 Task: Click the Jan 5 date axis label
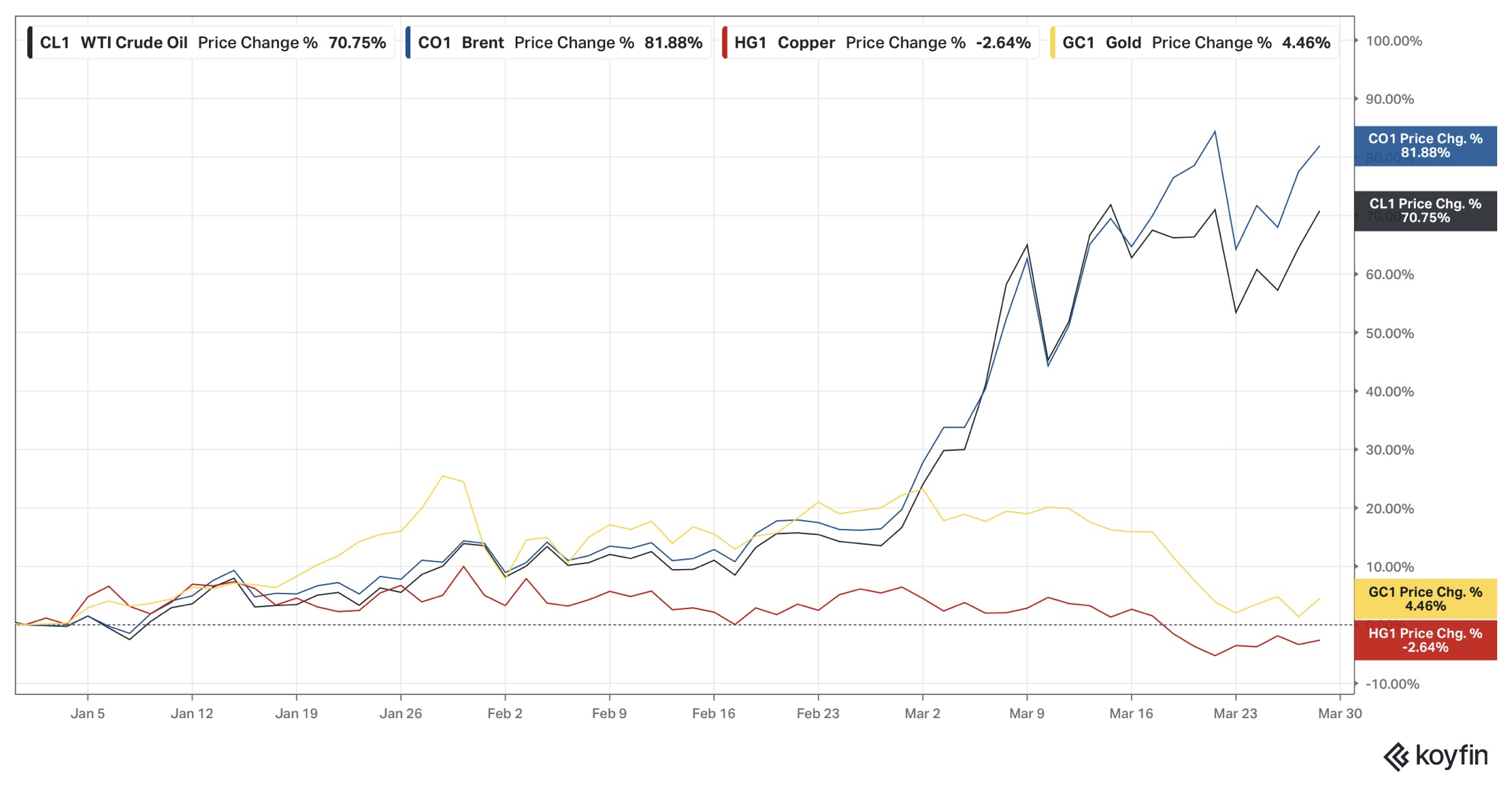(x=87, y=713)
